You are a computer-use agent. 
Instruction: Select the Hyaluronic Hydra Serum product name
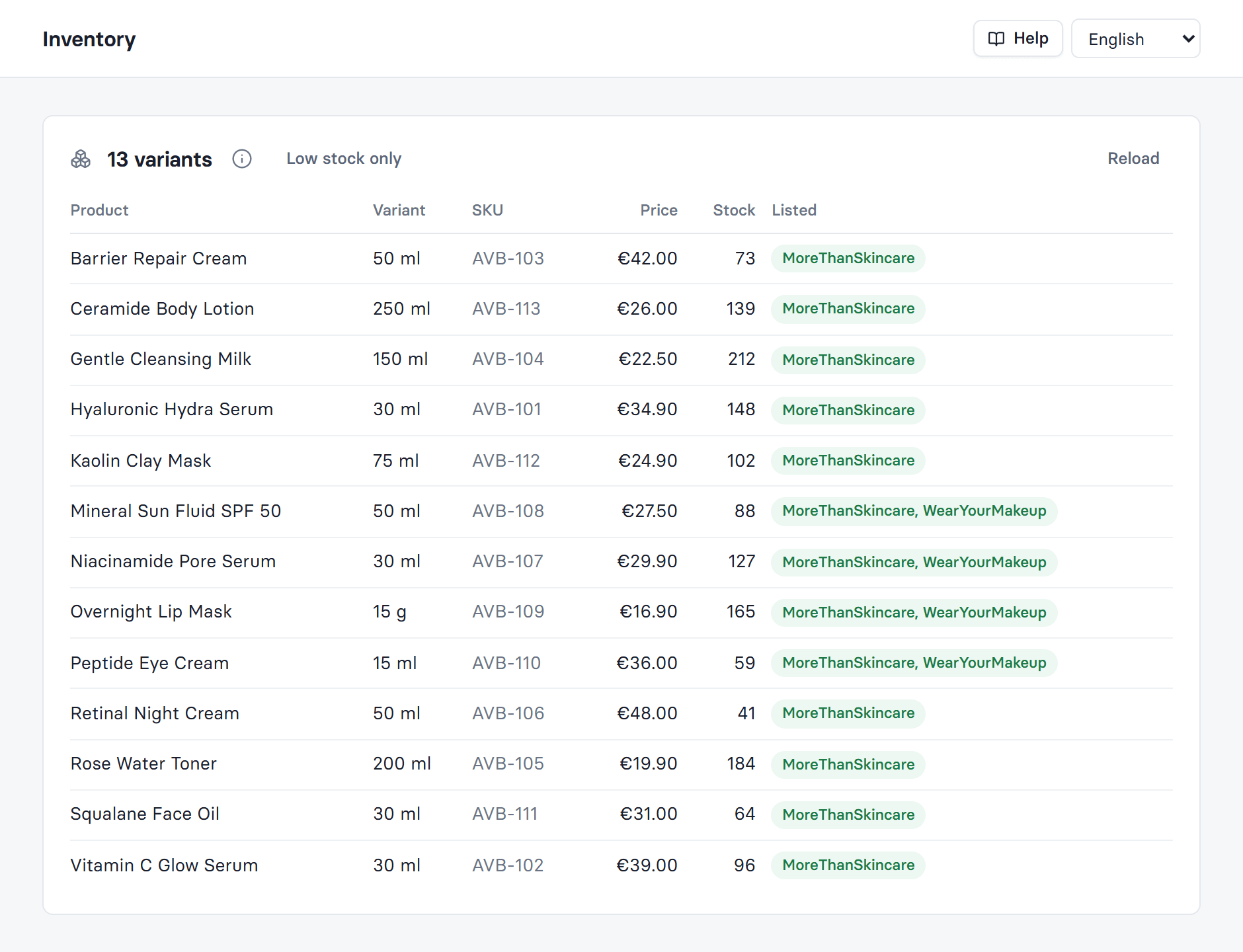[172, 409]
